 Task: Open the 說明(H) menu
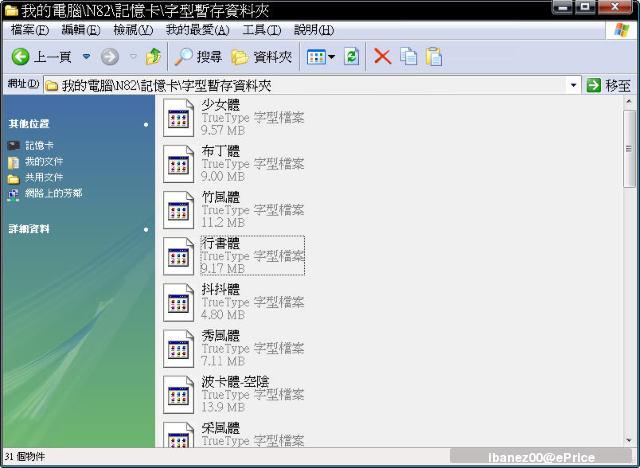coord(314,30)
